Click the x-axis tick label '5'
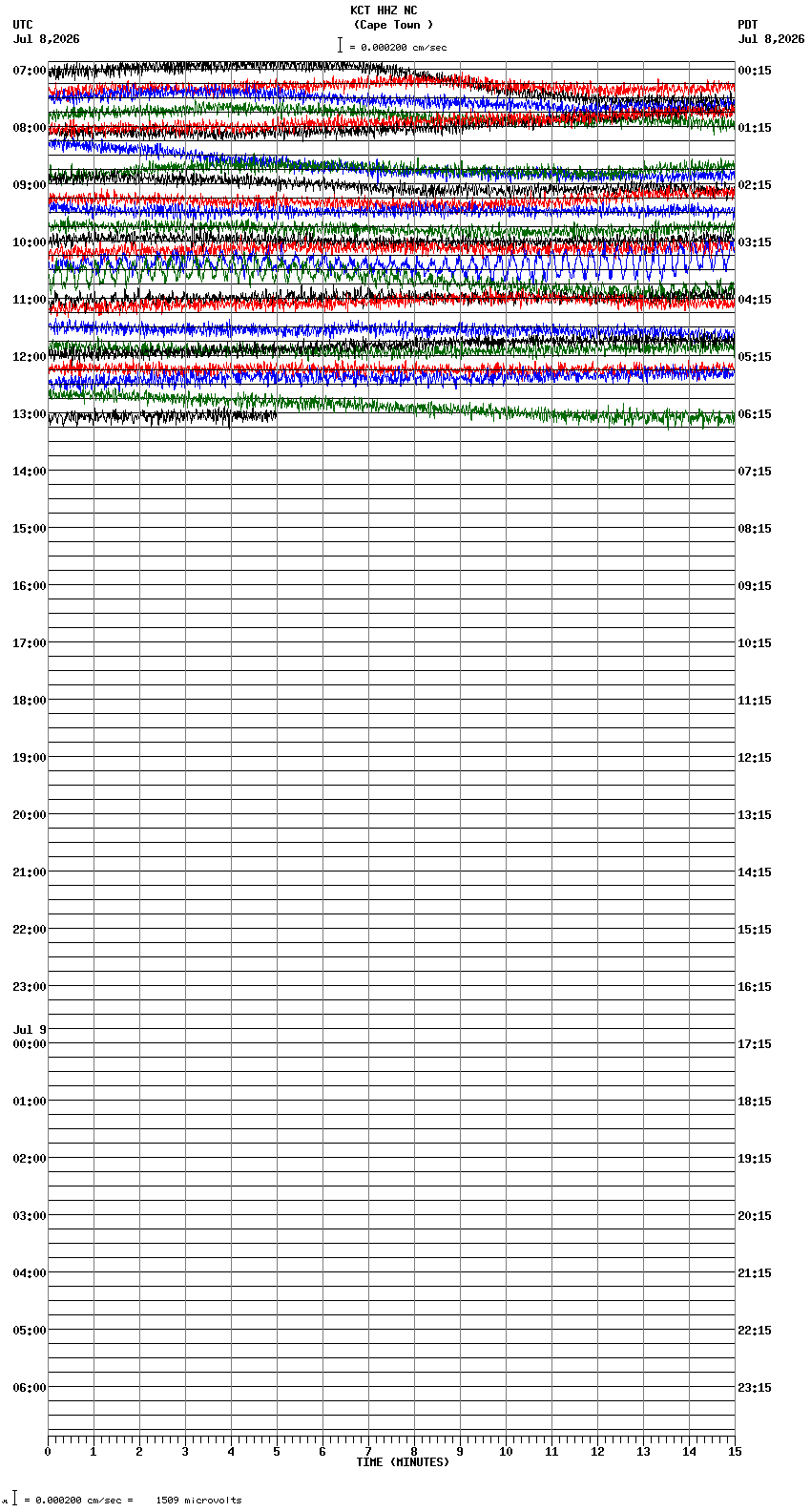The image size is (811, 1512). [x=277, y=1452]
